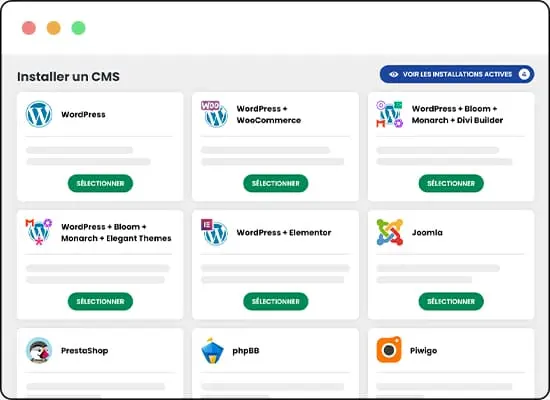This screenshot has width=550, height=400.
Task: Click the WordPress Bloom Monarch Divi Builder logo
Action: point(390,114)
